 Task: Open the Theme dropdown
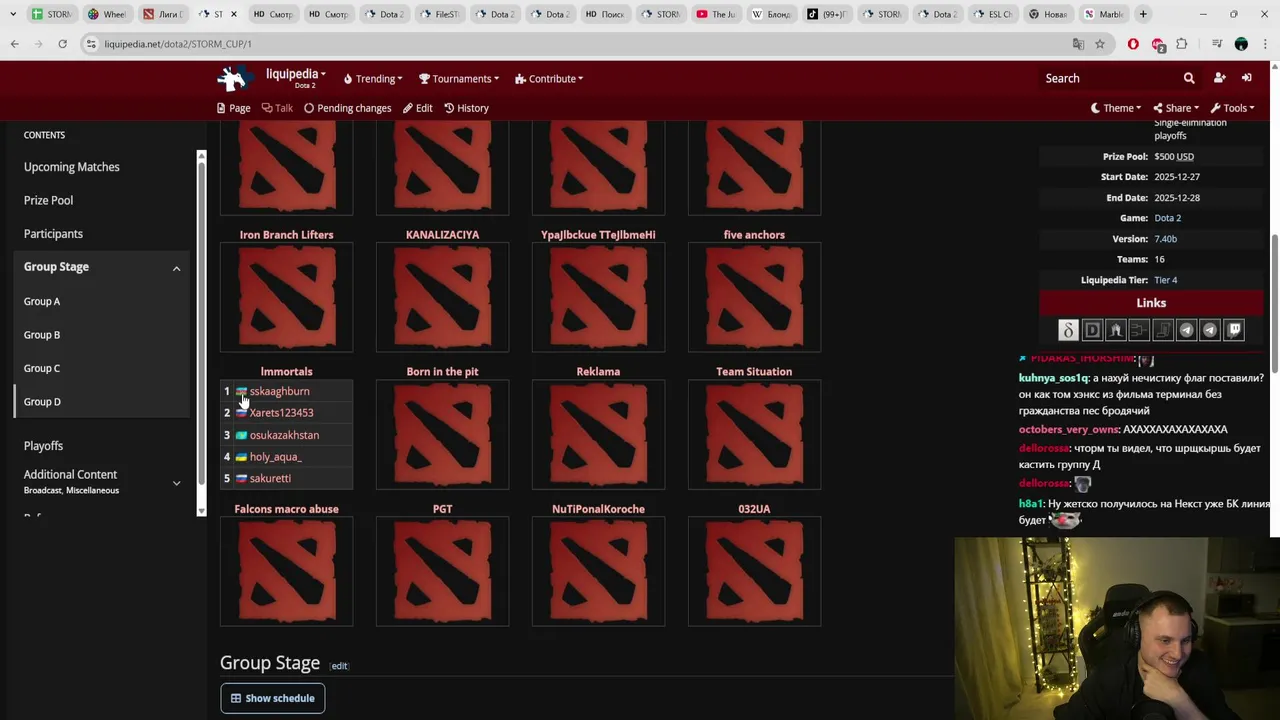pyautogui.click(x=1116, y=108)
